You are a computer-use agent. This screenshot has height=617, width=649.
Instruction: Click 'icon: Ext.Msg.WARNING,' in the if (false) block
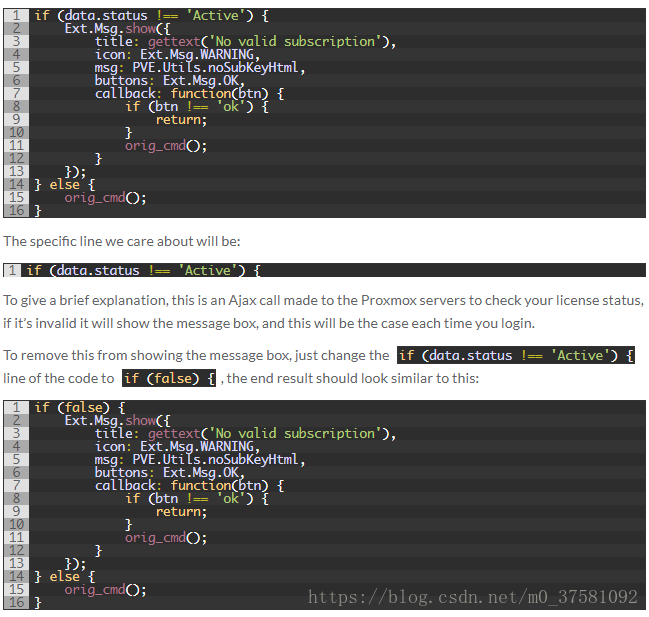pos(178,447)
